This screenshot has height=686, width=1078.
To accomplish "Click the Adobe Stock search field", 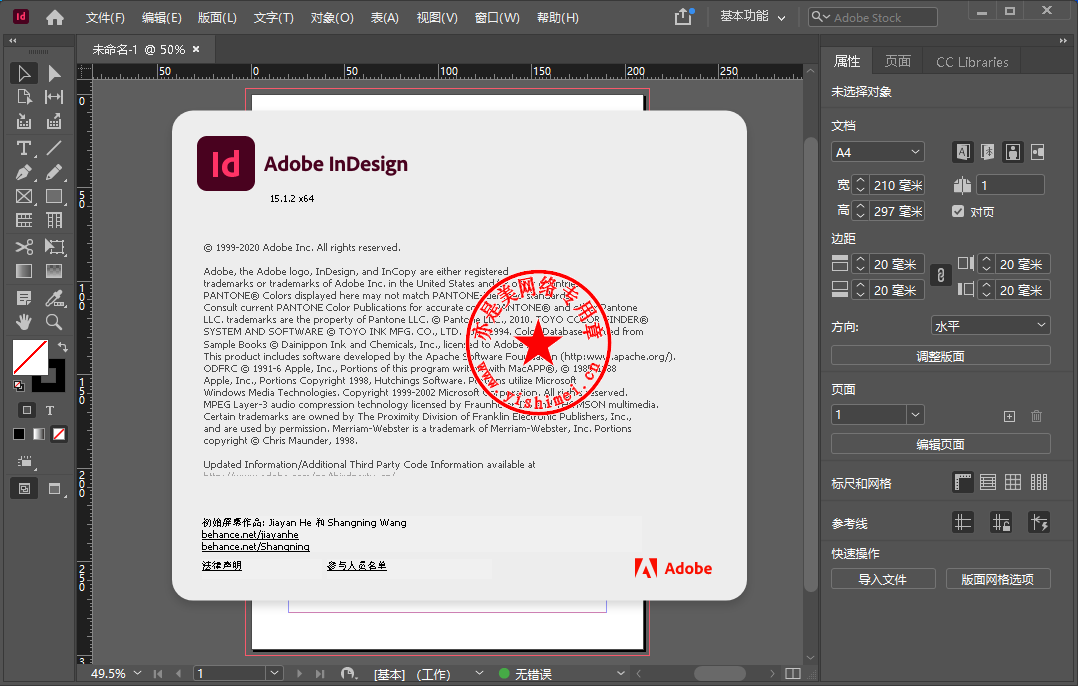I will [872, 17].
